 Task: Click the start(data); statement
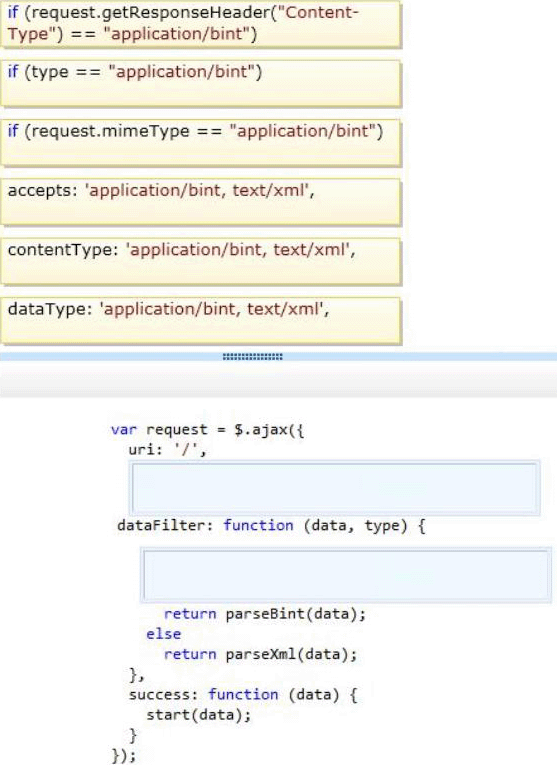coord(199,715)
